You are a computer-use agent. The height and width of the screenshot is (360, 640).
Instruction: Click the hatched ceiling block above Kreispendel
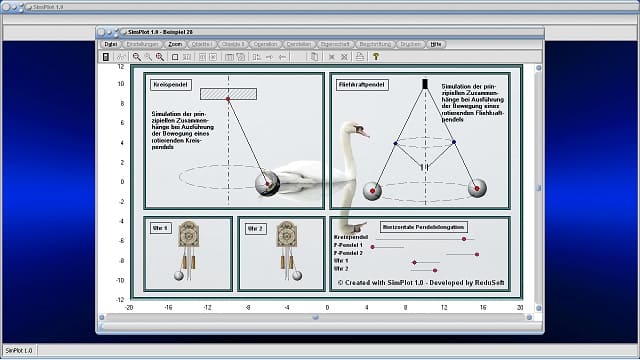coord(229,94)
